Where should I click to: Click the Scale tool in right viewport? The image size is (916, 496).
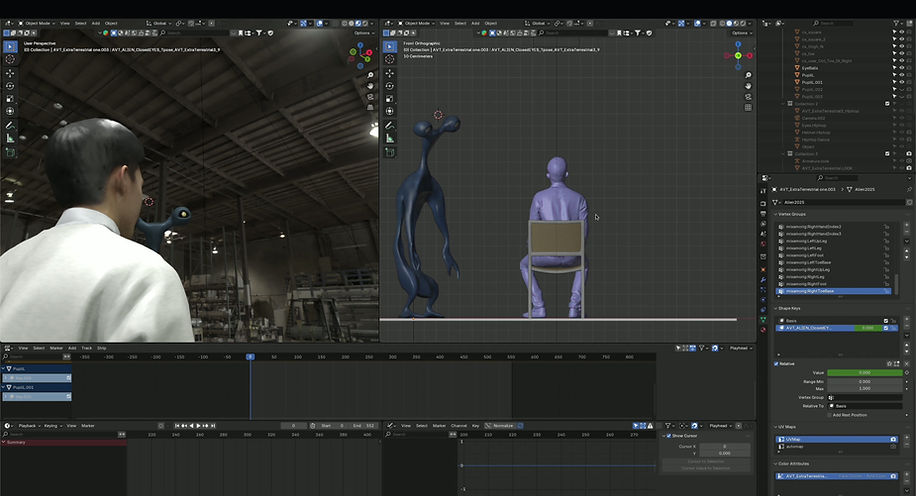(387, 99)
